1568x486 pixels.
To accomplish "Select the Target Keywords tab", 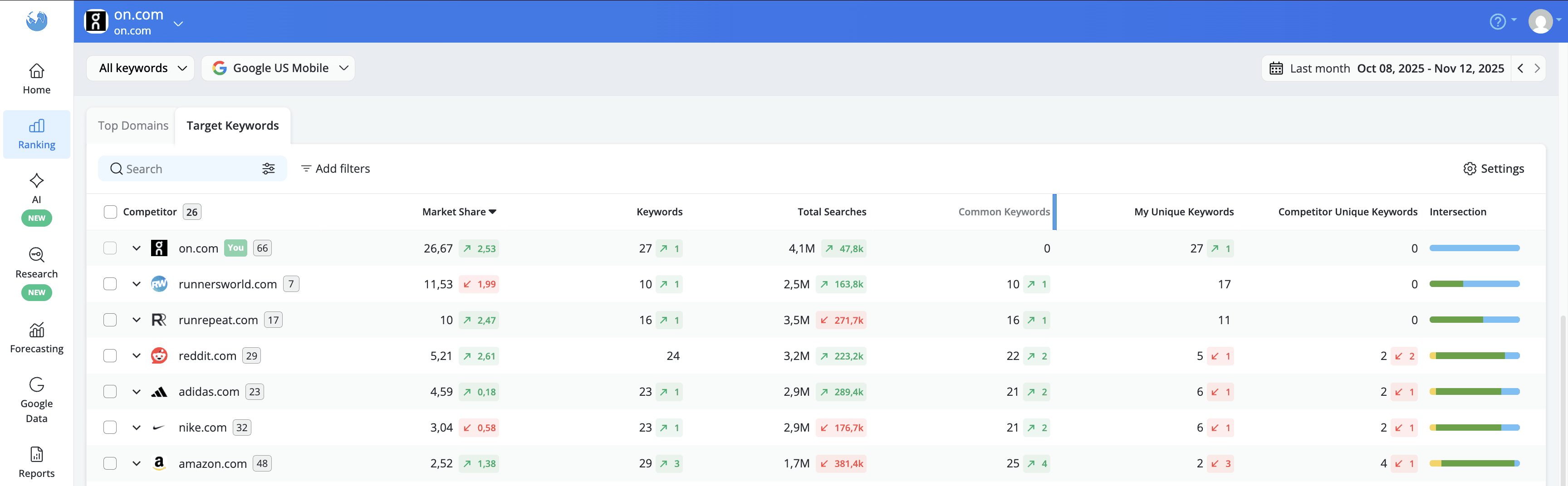I will (x=232, y=125).
